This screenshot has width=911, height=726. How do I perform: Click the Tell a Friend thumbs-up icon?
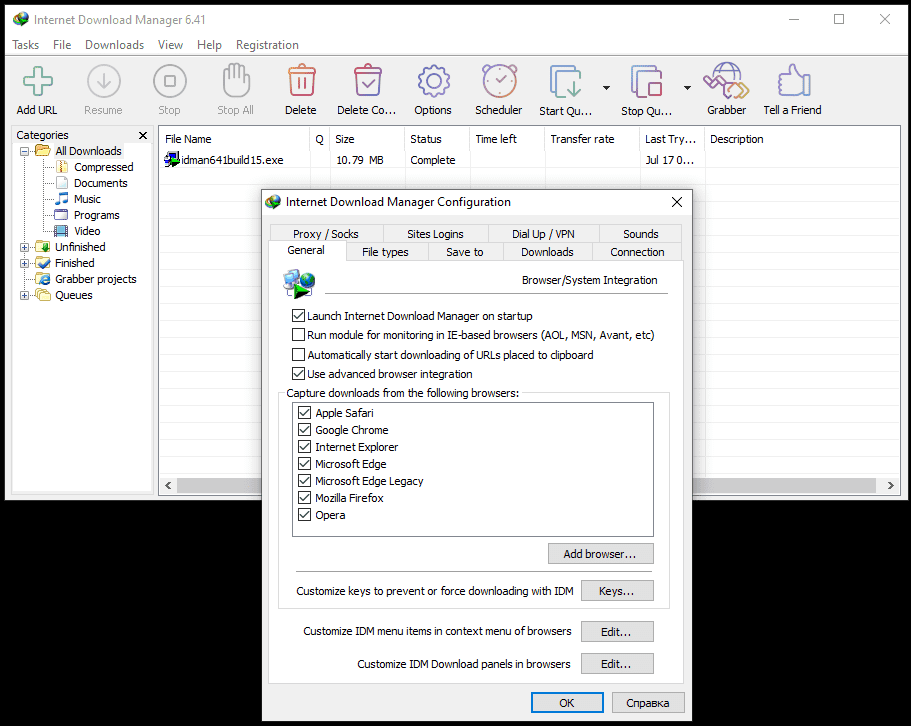(x=794, y=80)
